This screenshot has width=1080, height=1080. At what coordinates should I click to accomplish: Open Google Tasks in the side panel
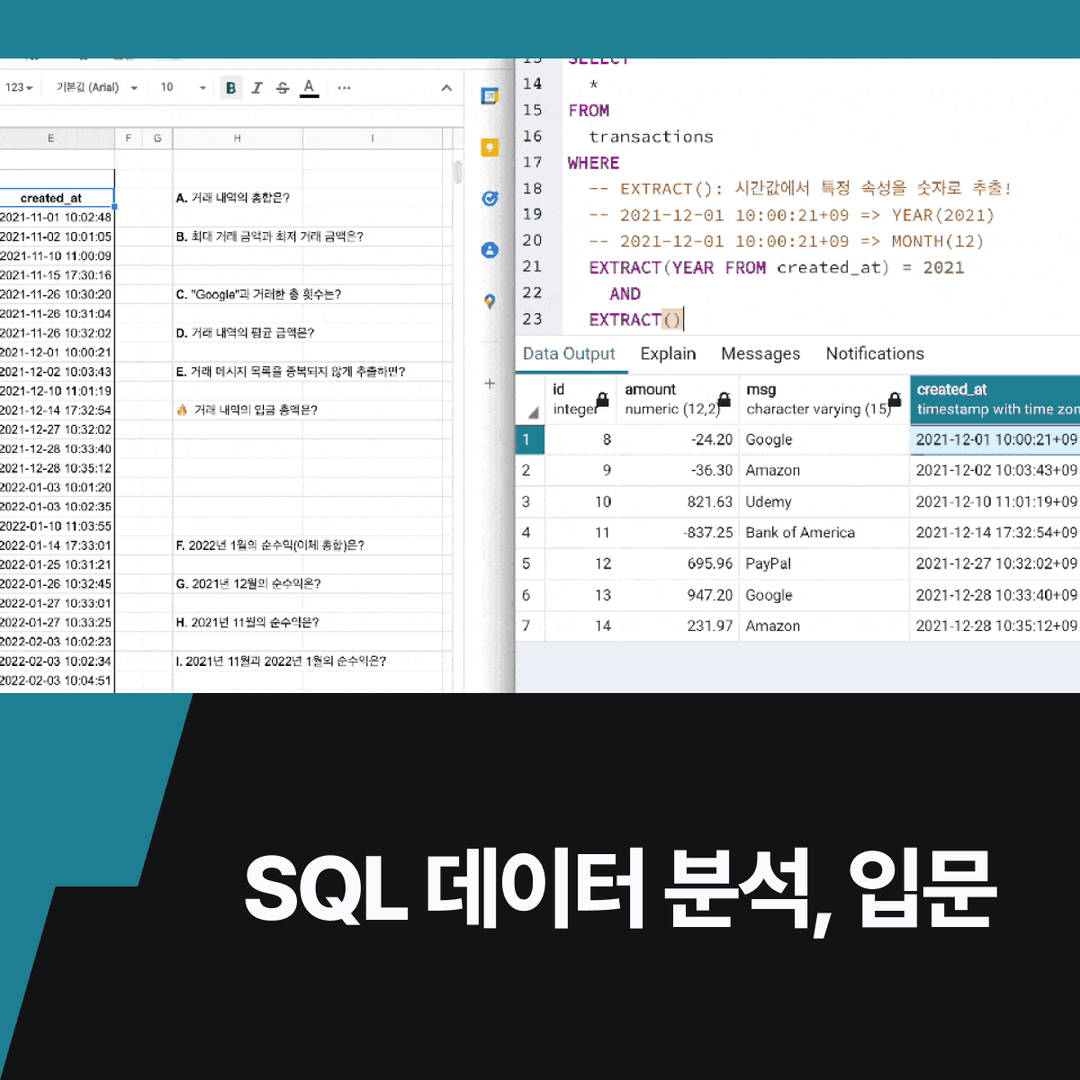tap(490, 198)
